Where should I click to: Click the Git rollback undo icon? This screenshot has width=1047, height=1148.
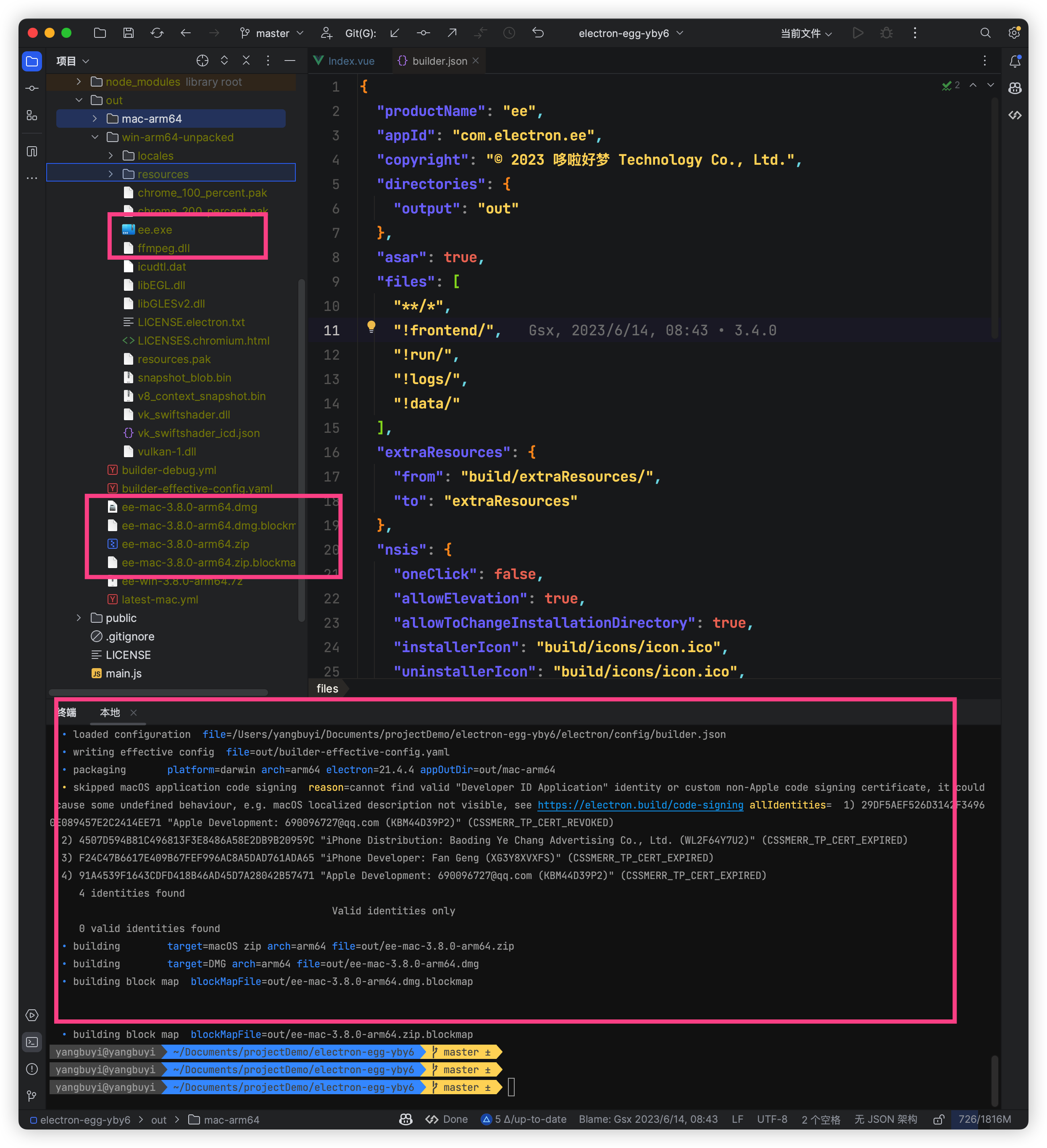click(x=538, y=33)
